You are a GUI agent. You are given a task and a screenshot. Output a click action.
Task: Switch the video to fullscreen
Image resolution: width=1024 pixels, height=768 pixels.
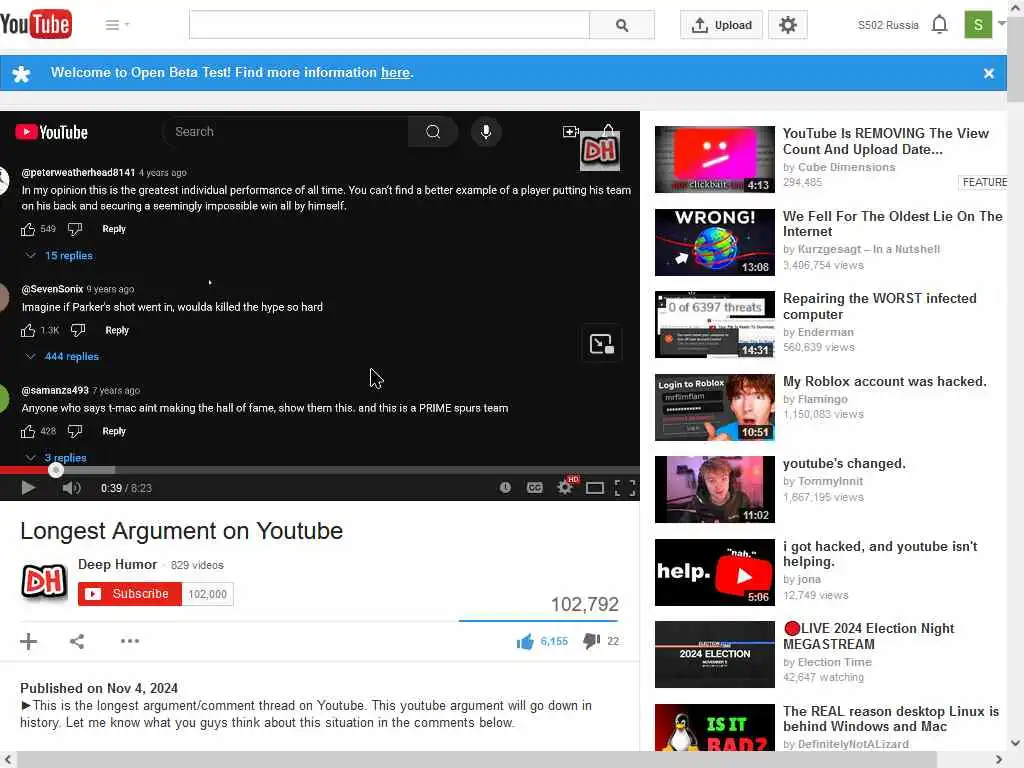point(625,488)
